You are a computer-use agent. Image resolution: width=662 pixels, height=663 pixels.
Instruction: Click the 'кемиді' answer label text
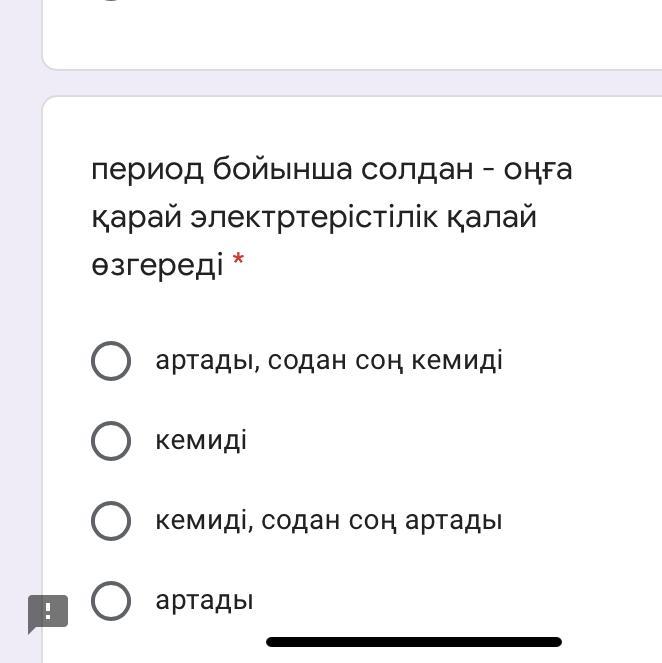201,441
